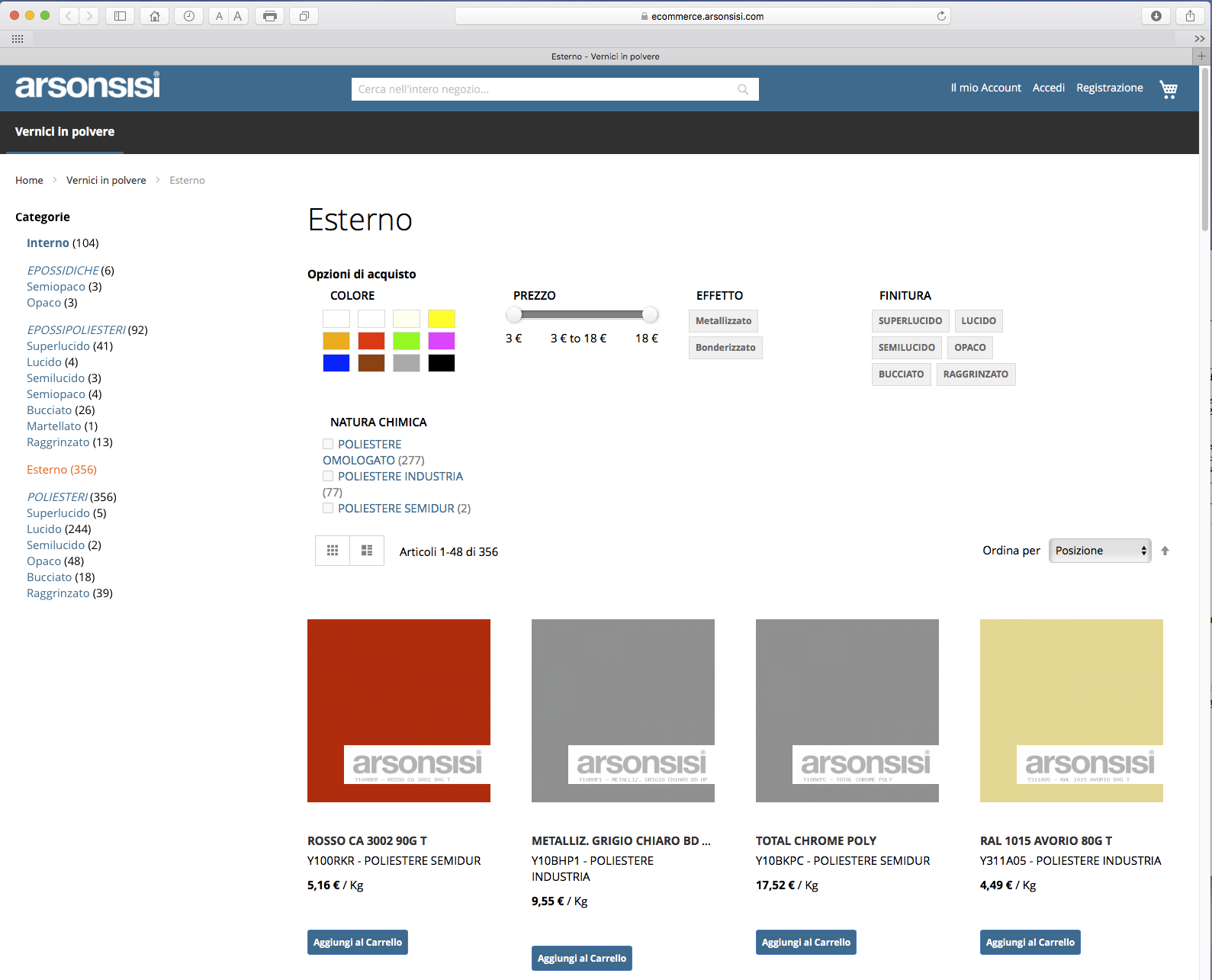Print the page with printer icon
1212x980 pixels.
269,16
